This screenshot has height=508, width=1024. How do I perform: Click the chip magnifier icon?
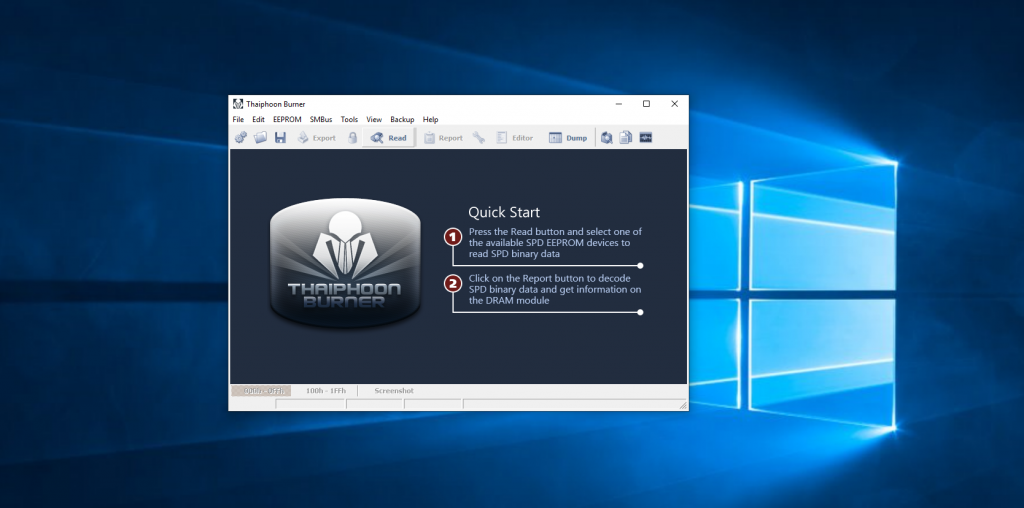(607, 138)
